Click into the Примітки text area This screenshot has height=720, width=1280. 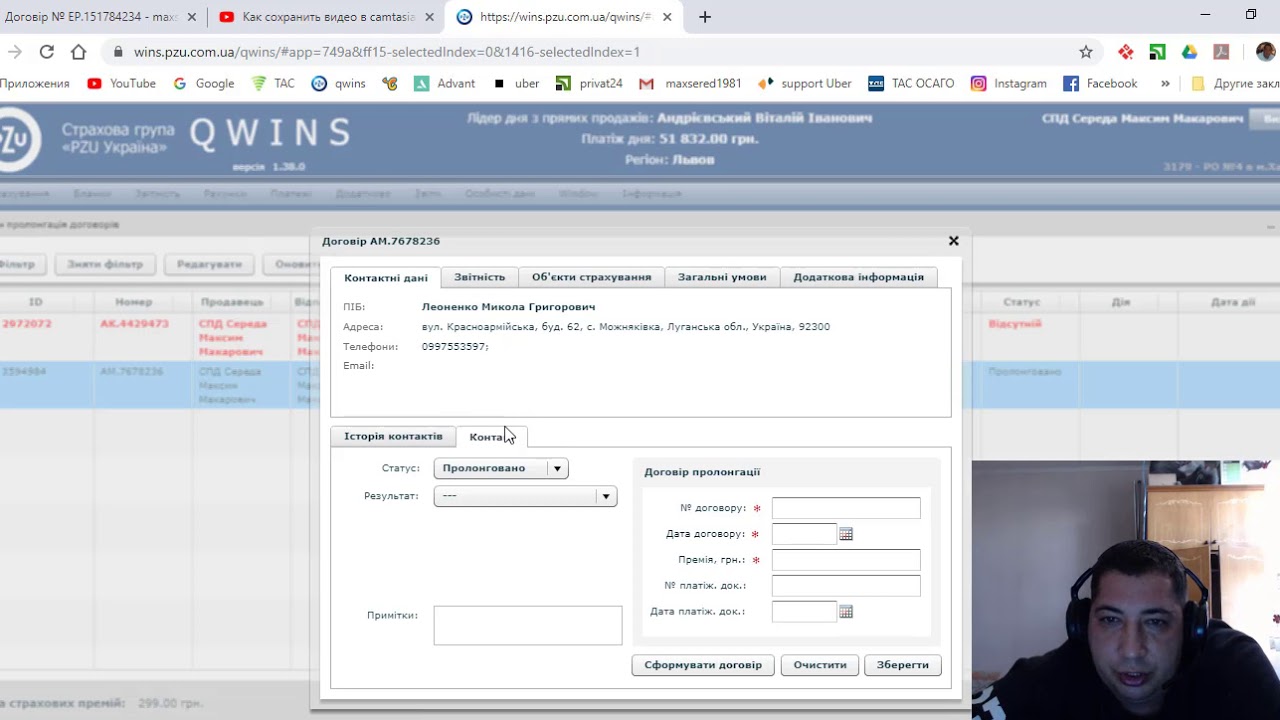528,625
